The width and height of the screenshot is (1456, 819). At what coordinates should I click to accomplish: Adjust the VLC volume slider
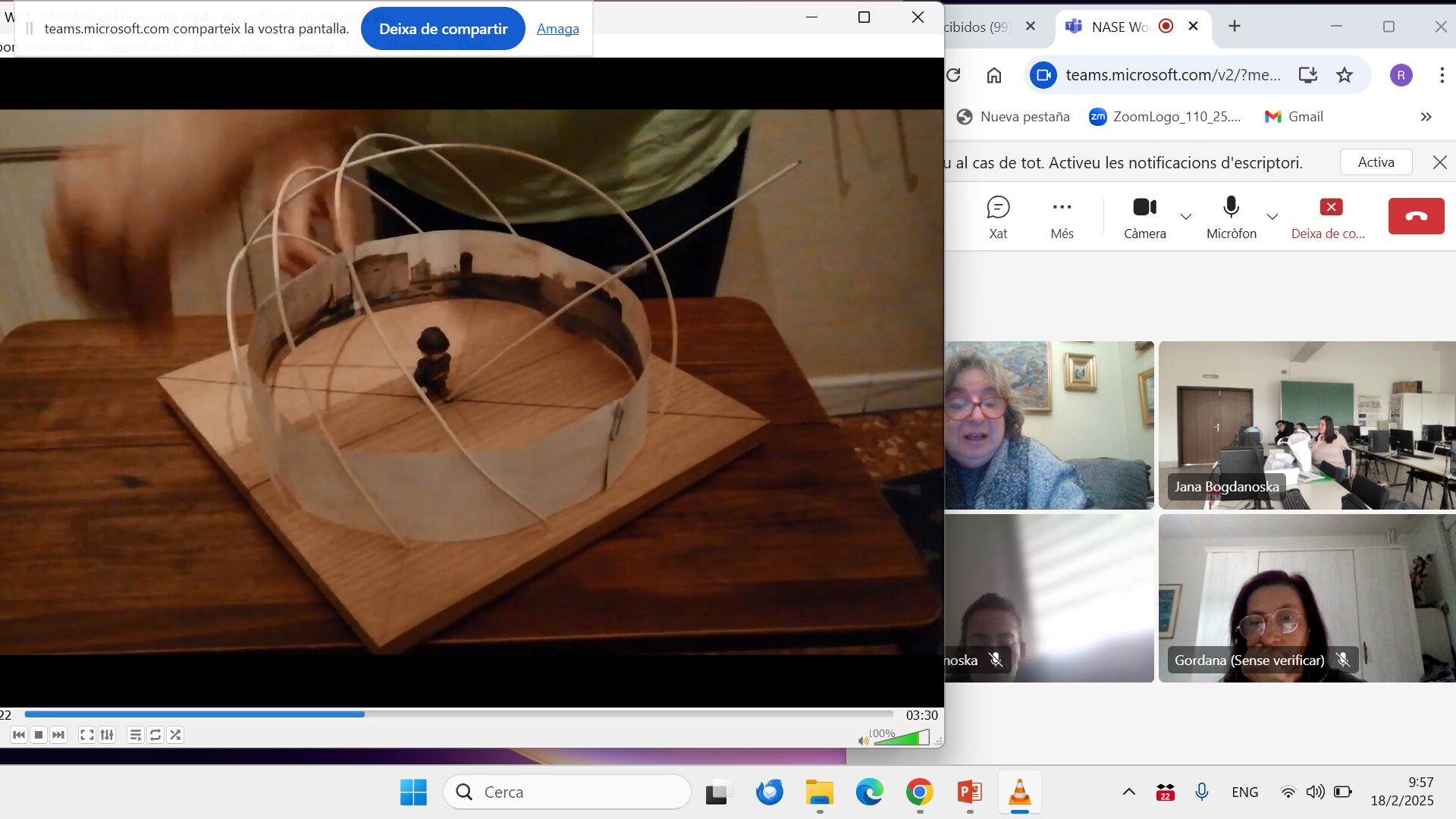(x=902, y=737)
